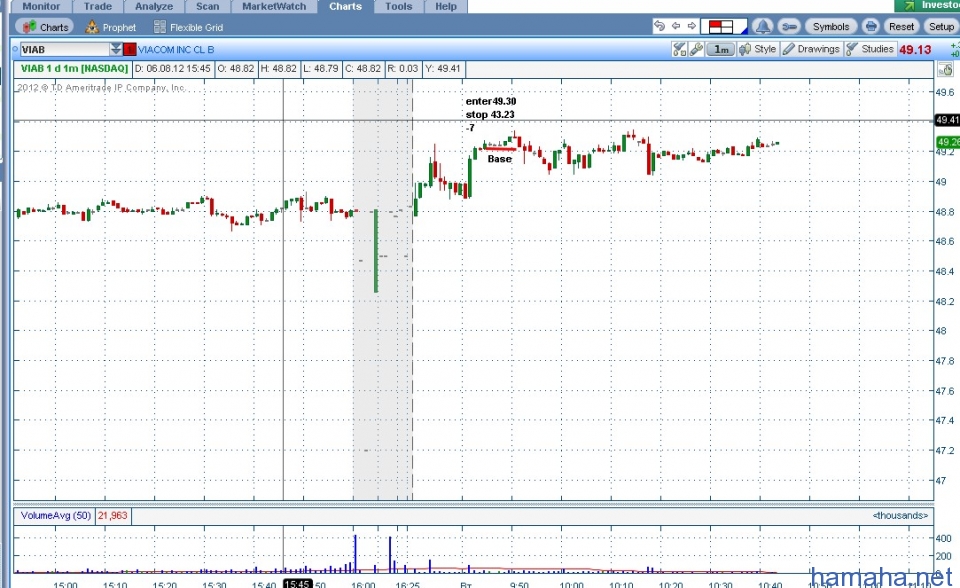
Task: Click the green 49.26 last price bubble
Action: coord(947,142)
